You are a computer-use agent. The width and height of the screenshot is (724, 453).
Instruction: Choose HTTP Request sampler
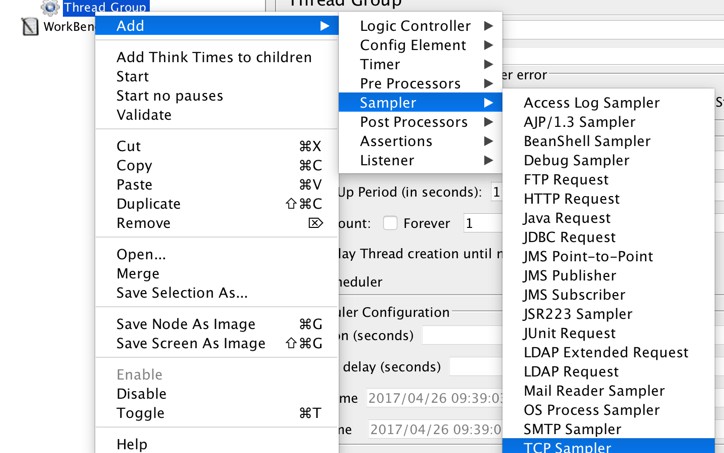571,199
